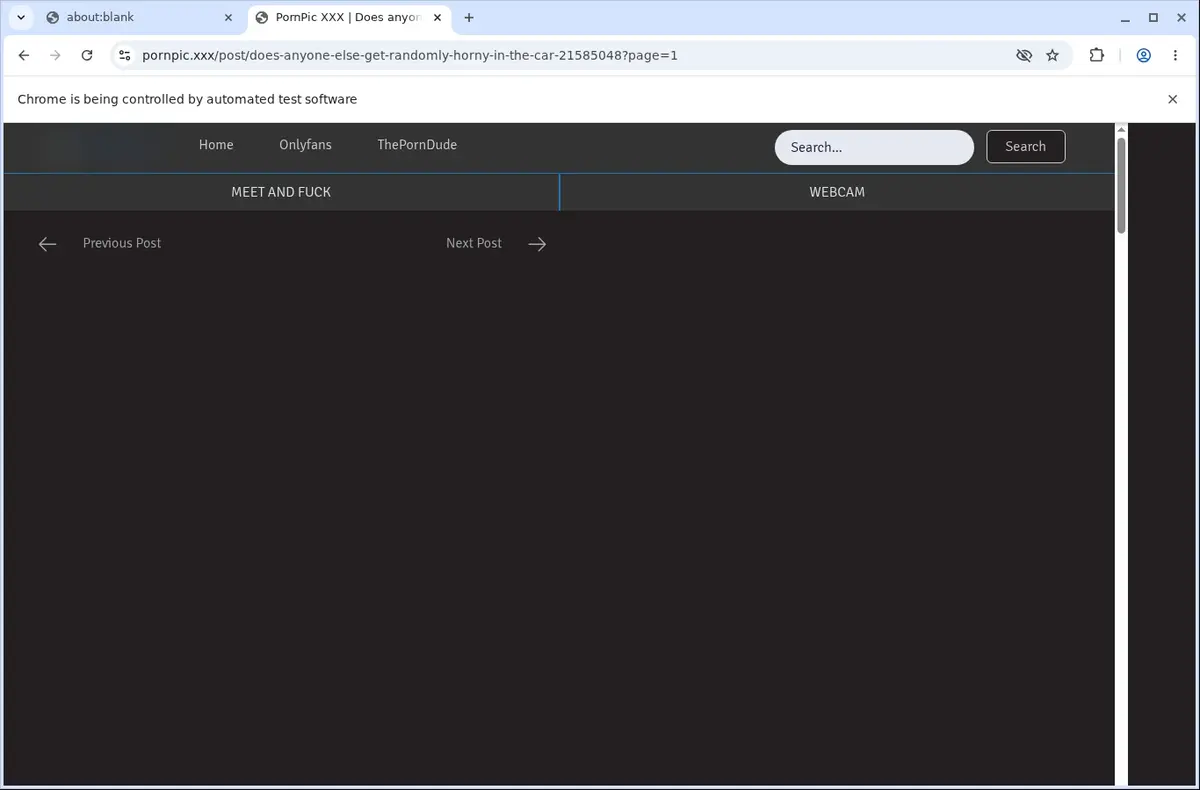
Task: Select the WEBCAM banner tab
Action: (837, 192)
